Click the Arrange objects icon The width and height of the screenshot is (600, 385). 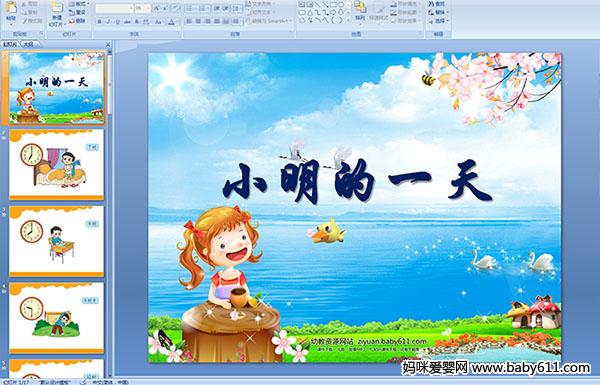tap(360, 10)
